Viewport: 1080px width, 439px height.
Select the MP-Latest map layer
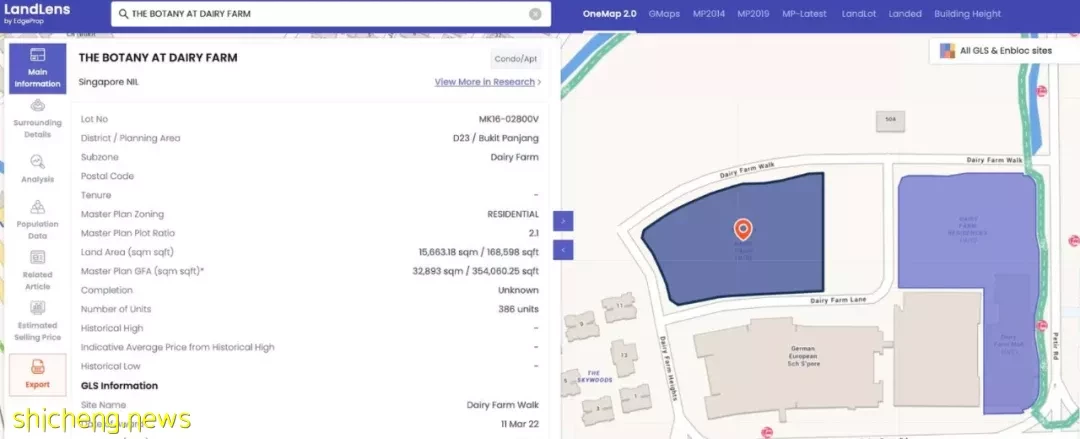click(804, 14)
